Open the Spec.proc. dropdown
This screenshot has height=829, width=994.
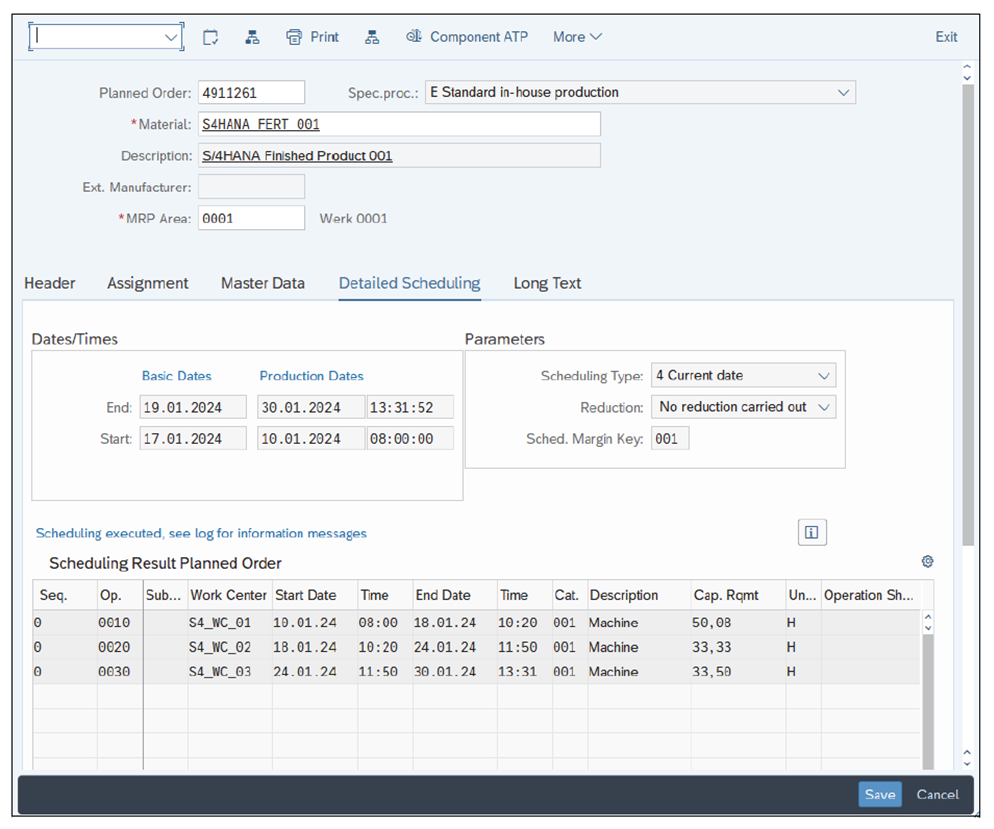pyautogui.click(x=845, y=91)
